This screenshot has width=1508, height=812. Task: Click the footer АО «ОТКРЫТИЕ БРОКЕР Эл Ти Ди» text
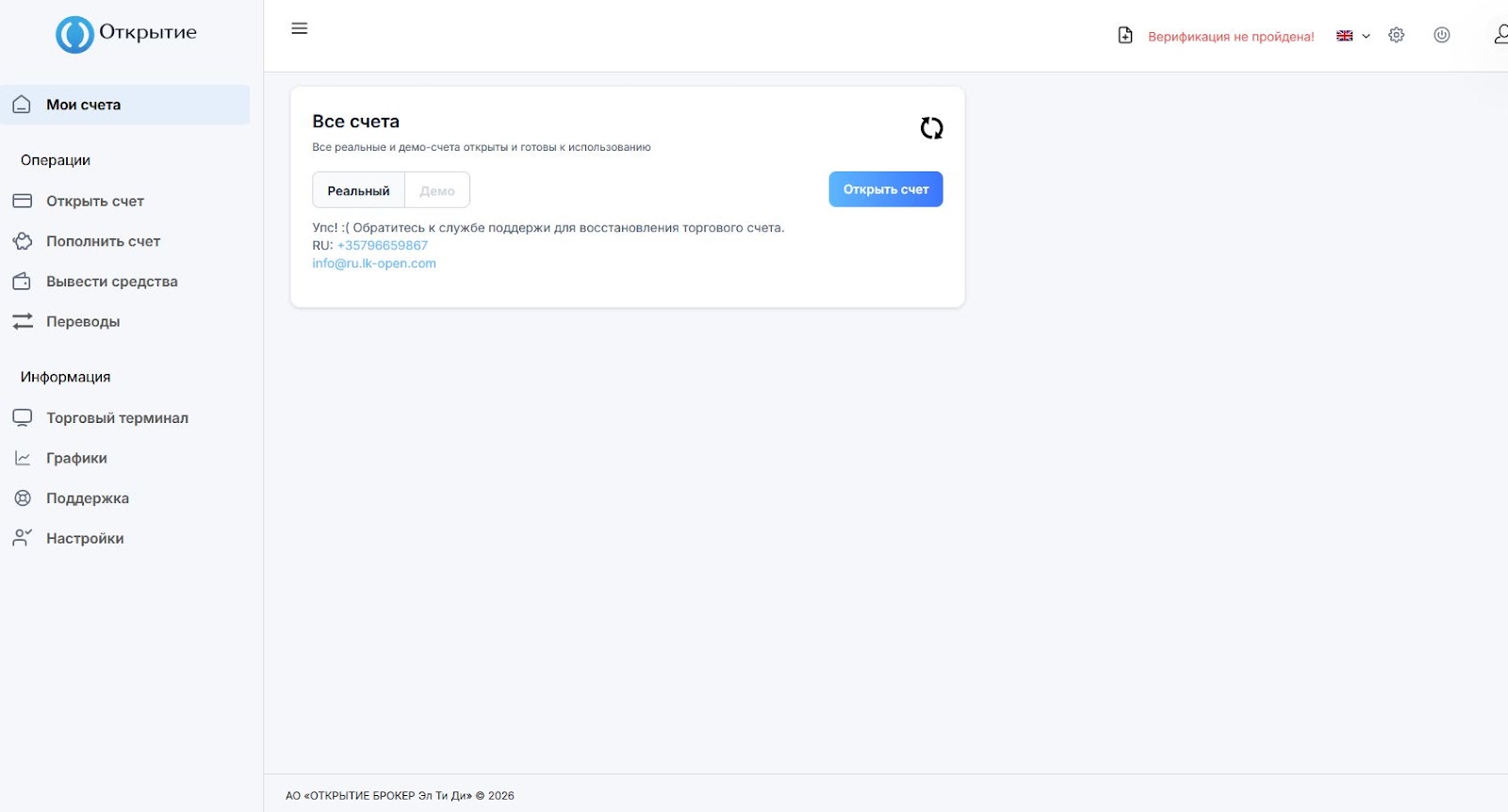click(400, 796)
